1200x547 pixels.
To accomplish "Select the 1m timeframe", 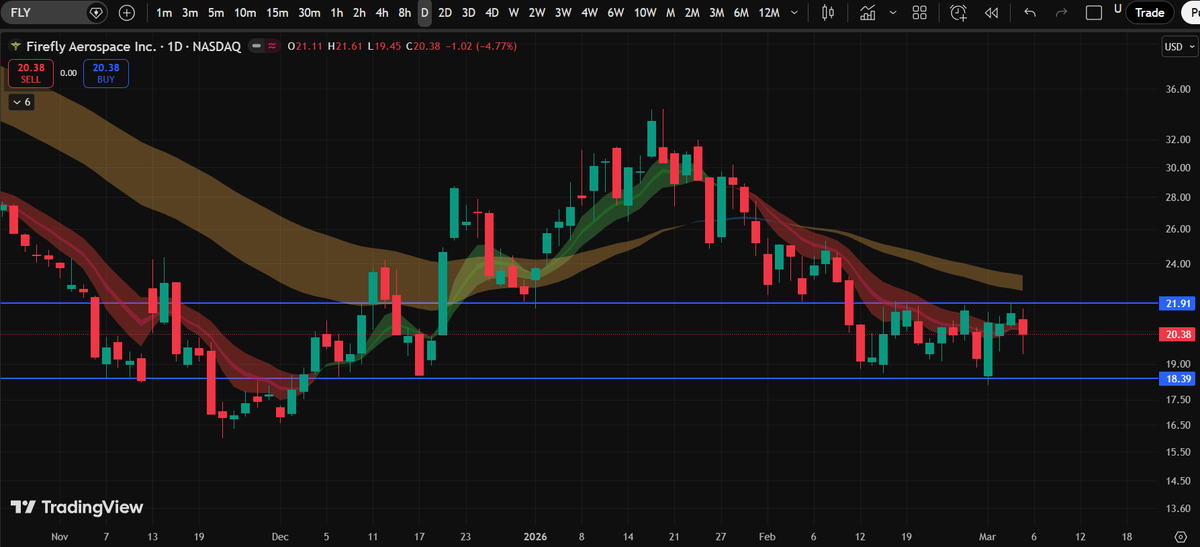I will (x=163, y=13).
